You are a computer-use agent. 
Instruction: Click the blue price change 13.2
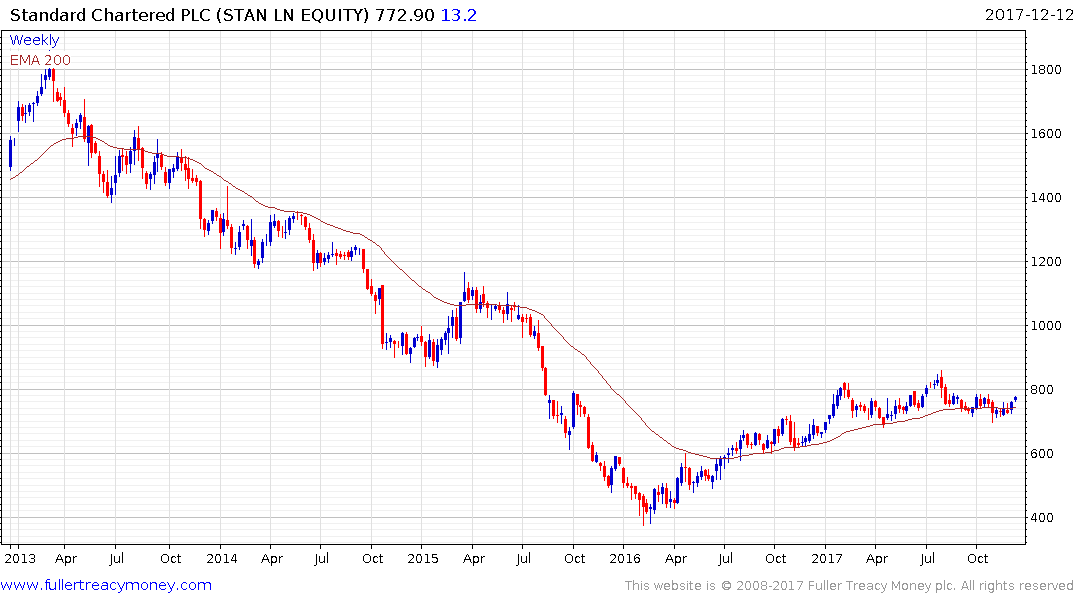458,15
